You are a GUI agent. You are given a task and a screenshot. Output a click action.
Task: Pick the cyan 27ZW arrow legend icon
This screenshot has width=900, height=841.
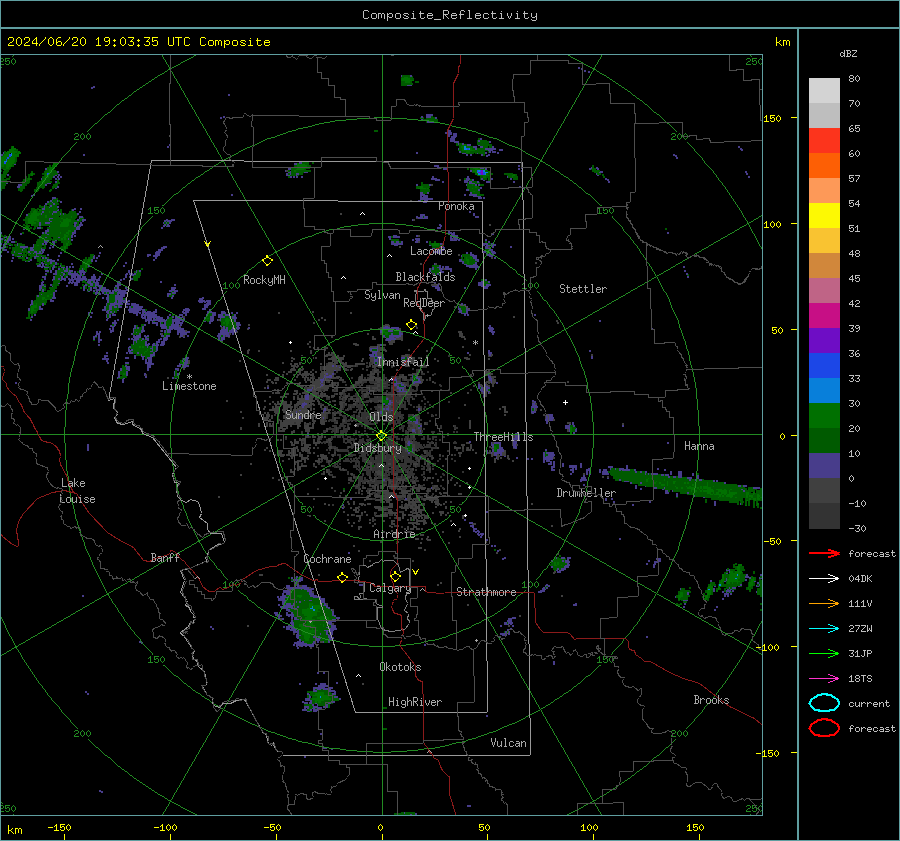point(824,629)
